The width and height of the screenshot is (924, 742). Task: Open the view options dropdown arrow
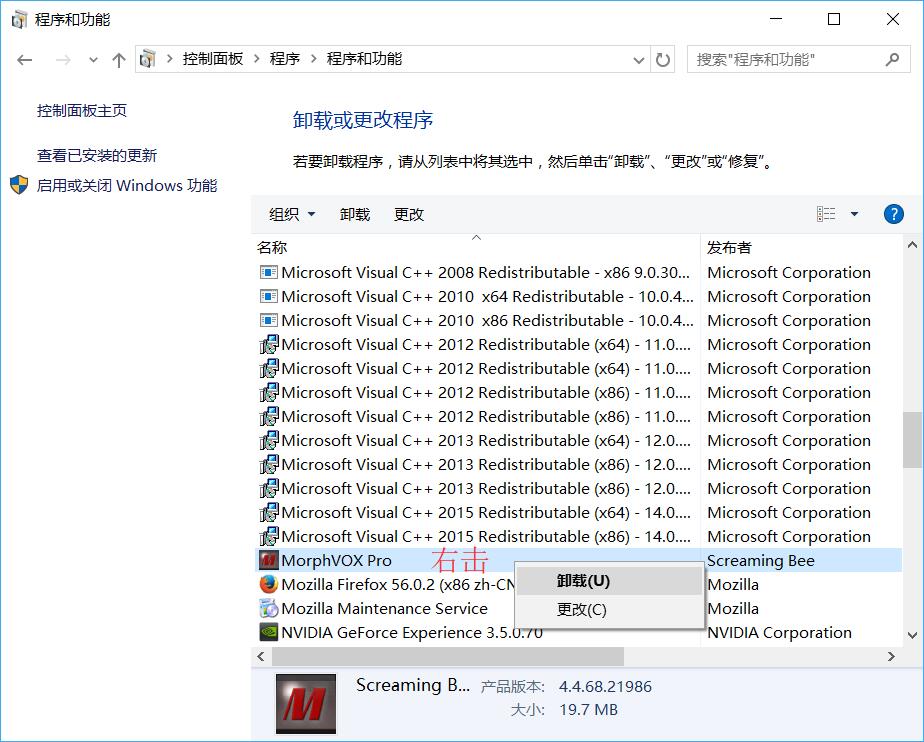coord(854,214)
